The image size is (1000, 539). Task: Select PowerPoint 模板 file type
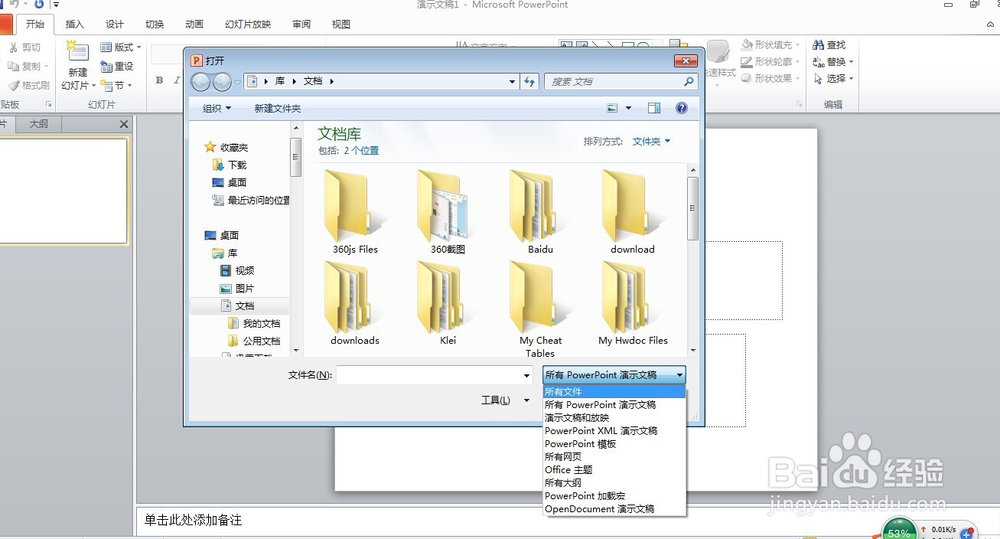tap(614, 444)
